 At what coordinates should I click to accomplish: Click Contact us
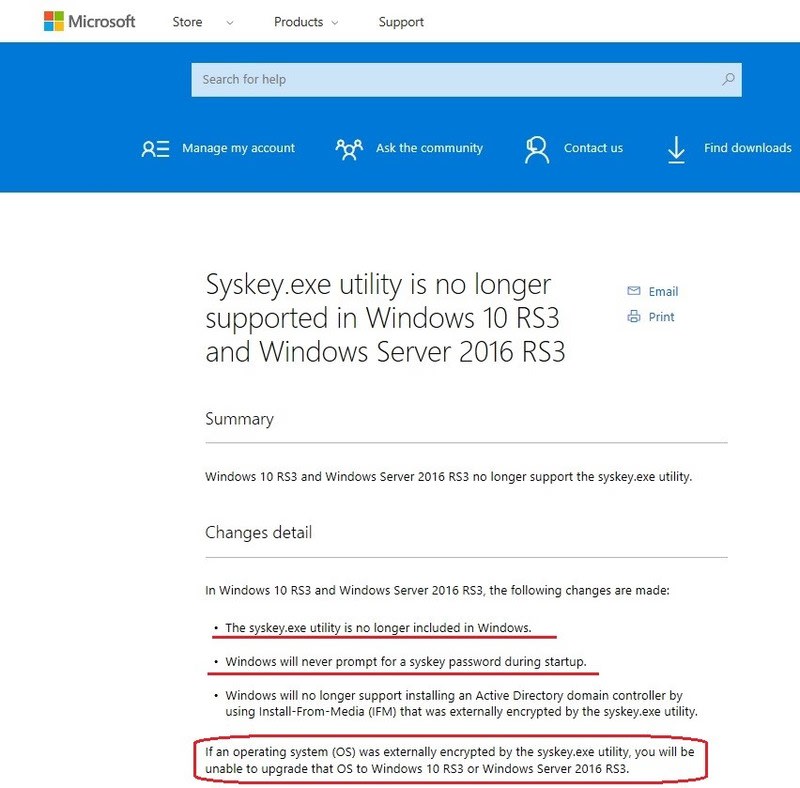click(x=594, y=148)
